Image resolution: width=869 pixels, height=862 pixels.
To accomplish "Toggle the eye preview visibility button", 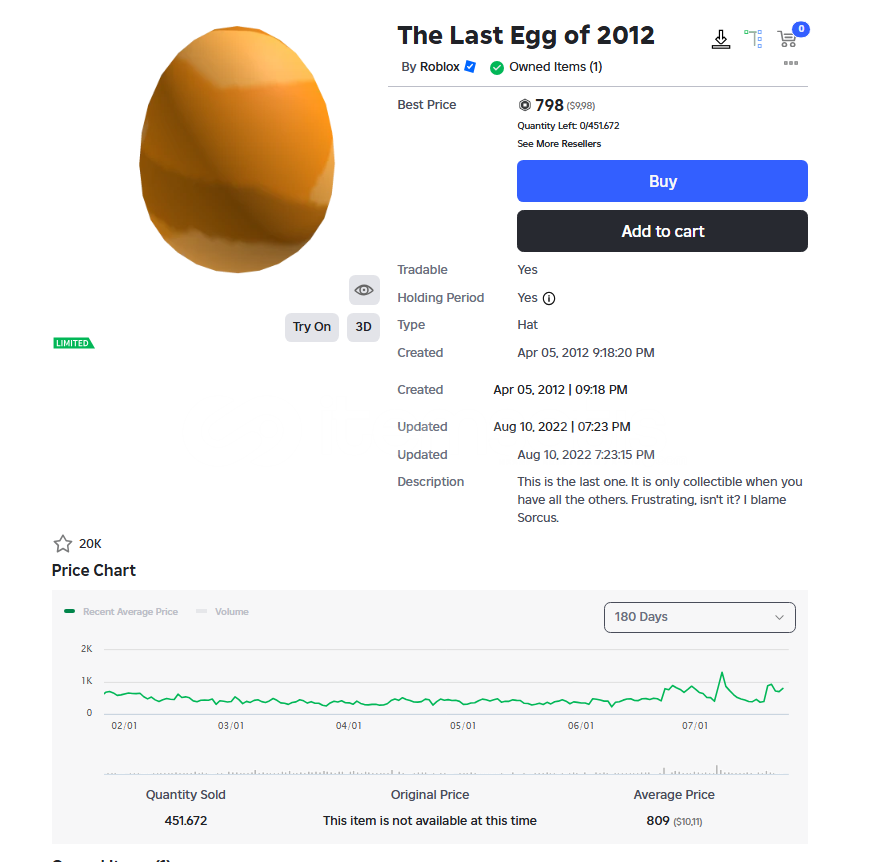I will pyautogui.click(x=364, y=290).
